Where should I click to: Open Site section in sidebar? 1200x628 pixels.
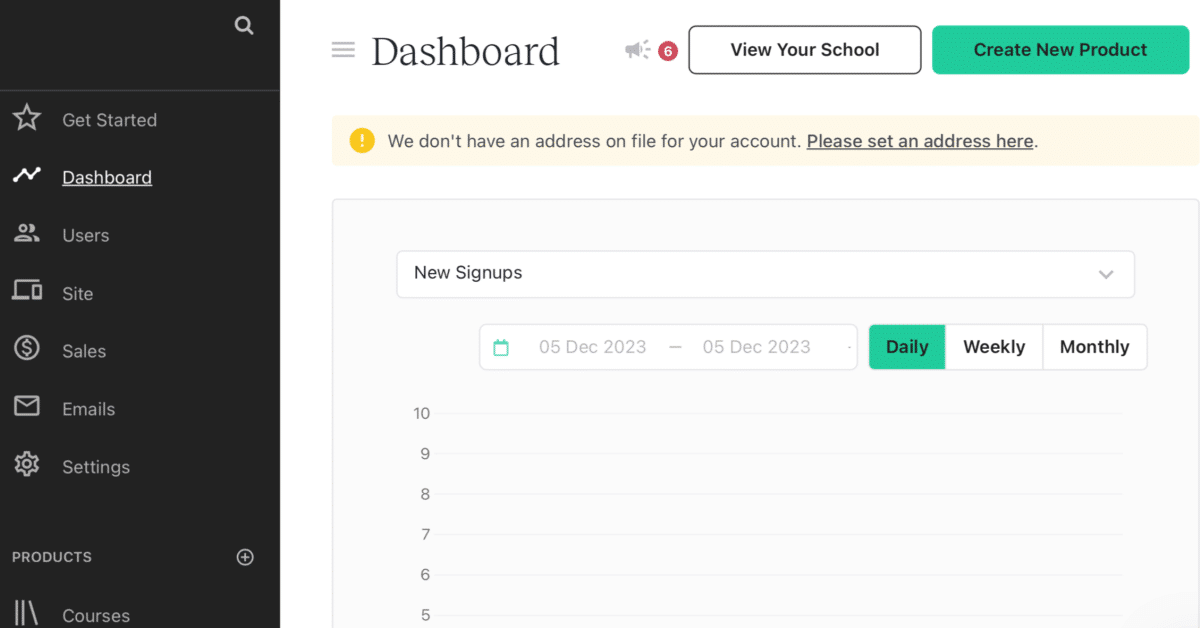tap(77, 294)
